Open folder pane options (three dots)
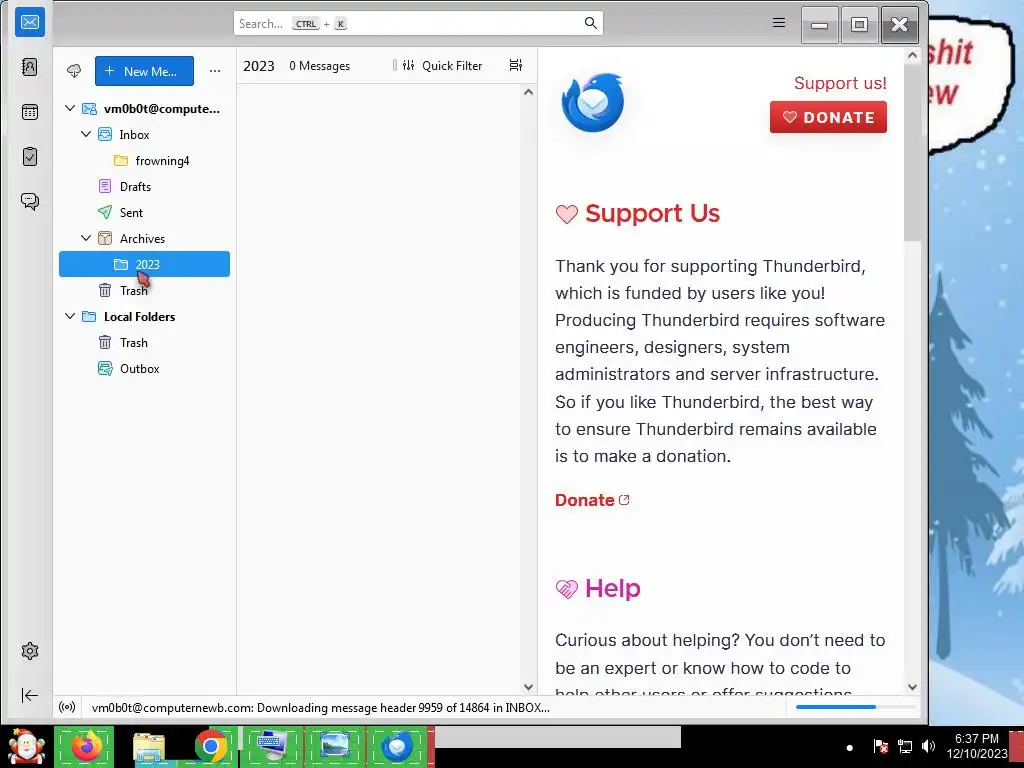1024x768 pixels. tap(215, 71)
